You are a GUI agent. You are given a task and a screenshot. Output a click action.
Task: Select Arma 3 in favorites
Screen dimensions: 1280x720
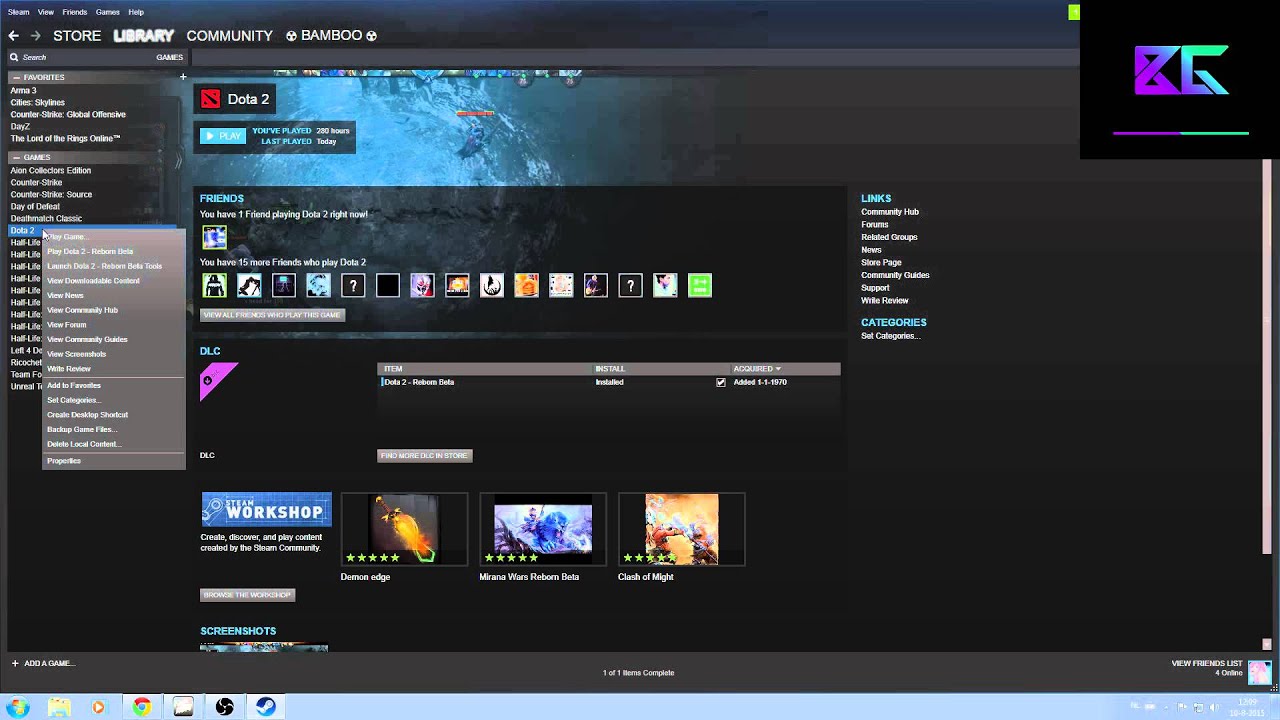click(23, 91)
